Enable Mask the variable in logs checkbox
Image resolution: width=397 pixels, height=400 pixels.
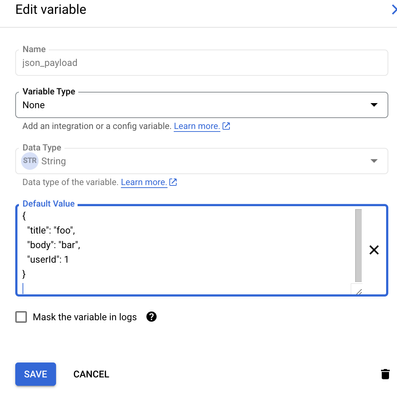click(x=21, y=317)
